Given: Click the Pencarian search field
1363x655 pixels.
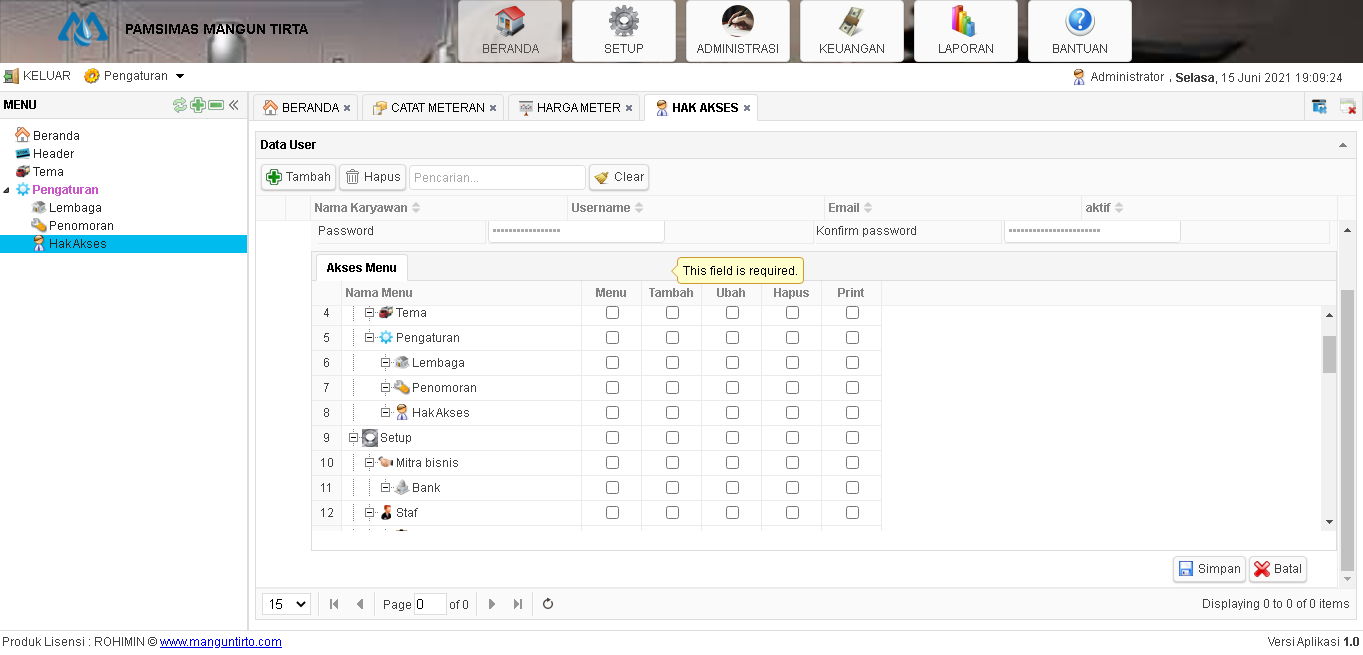Looking at the screenshot, I should point(497,177).
